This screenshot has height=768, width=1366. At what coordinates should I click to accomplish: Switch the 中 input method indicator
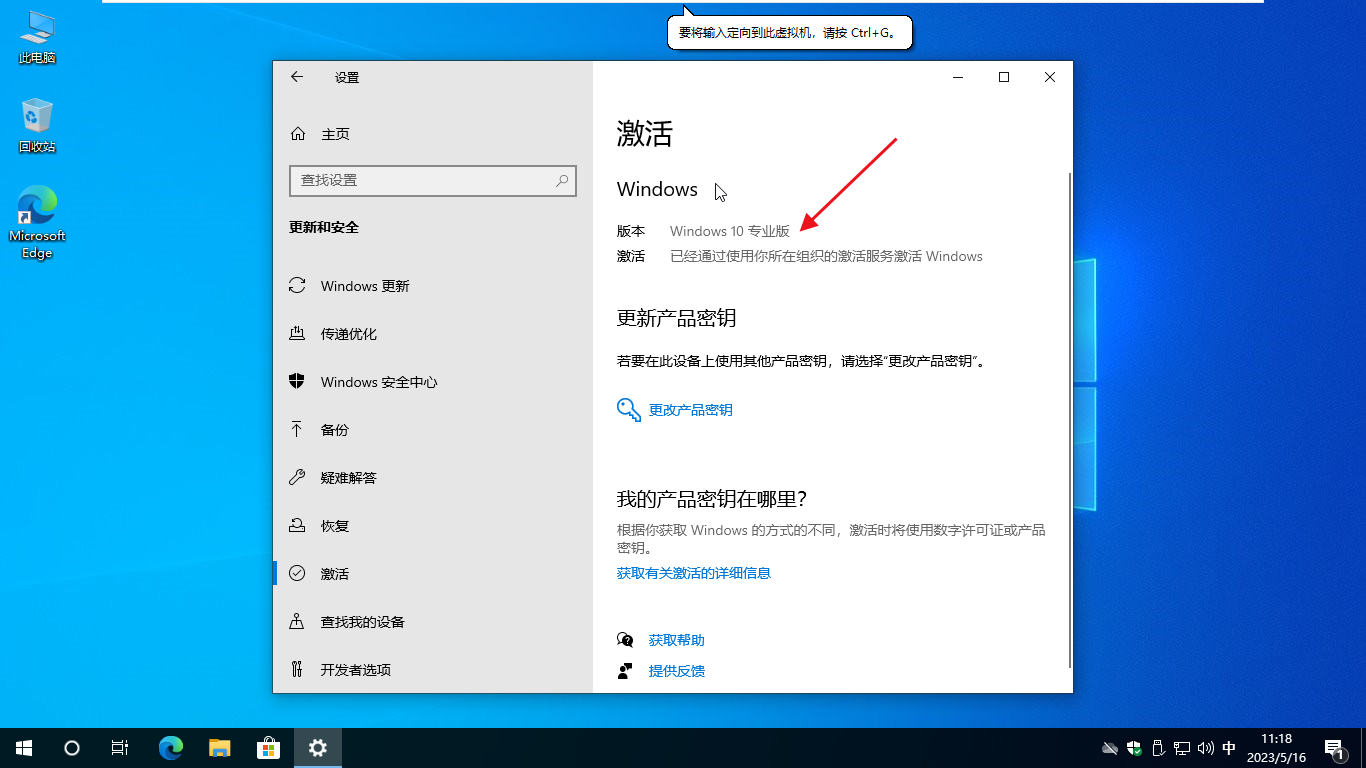1229,748
